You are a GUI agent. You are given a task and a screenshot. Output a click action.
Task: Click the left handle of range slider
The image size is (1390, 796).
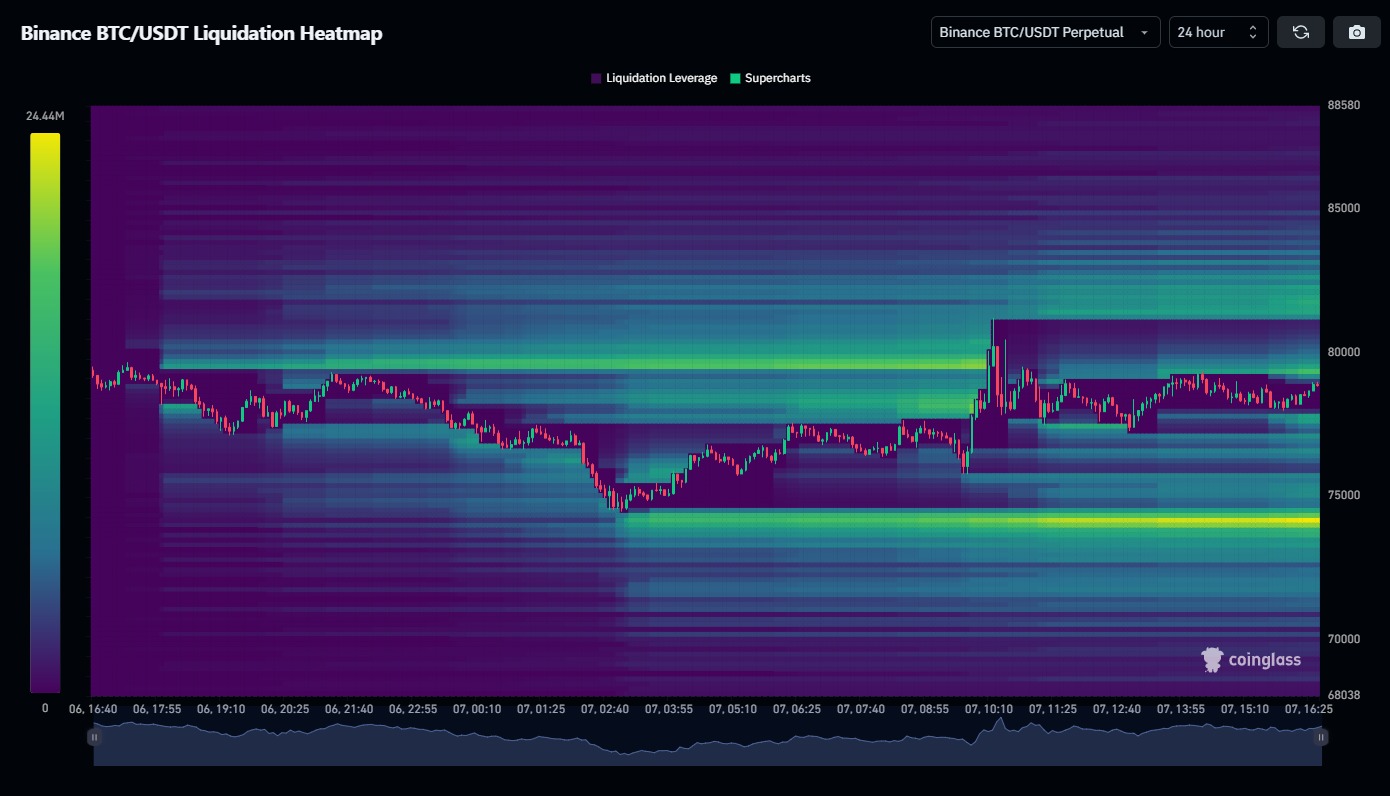point(94,737)
